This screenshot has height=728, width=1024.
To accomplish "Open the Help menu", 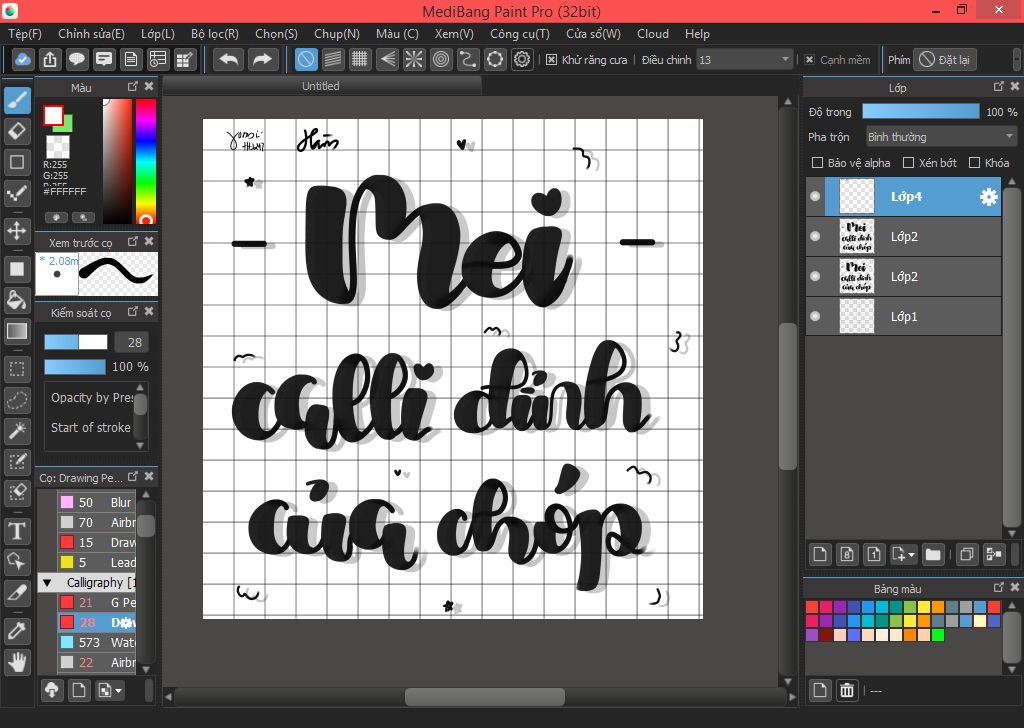I will pos(697,34).
